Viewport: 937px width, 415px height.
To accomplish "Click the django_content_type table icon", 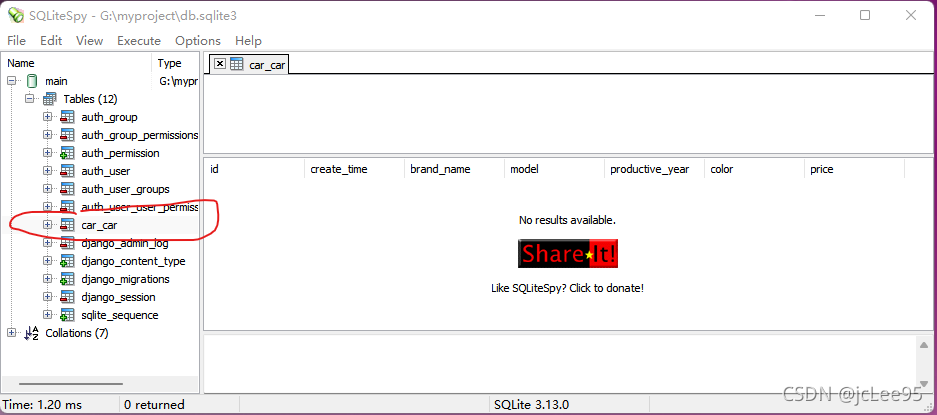I will pos(67,261).
